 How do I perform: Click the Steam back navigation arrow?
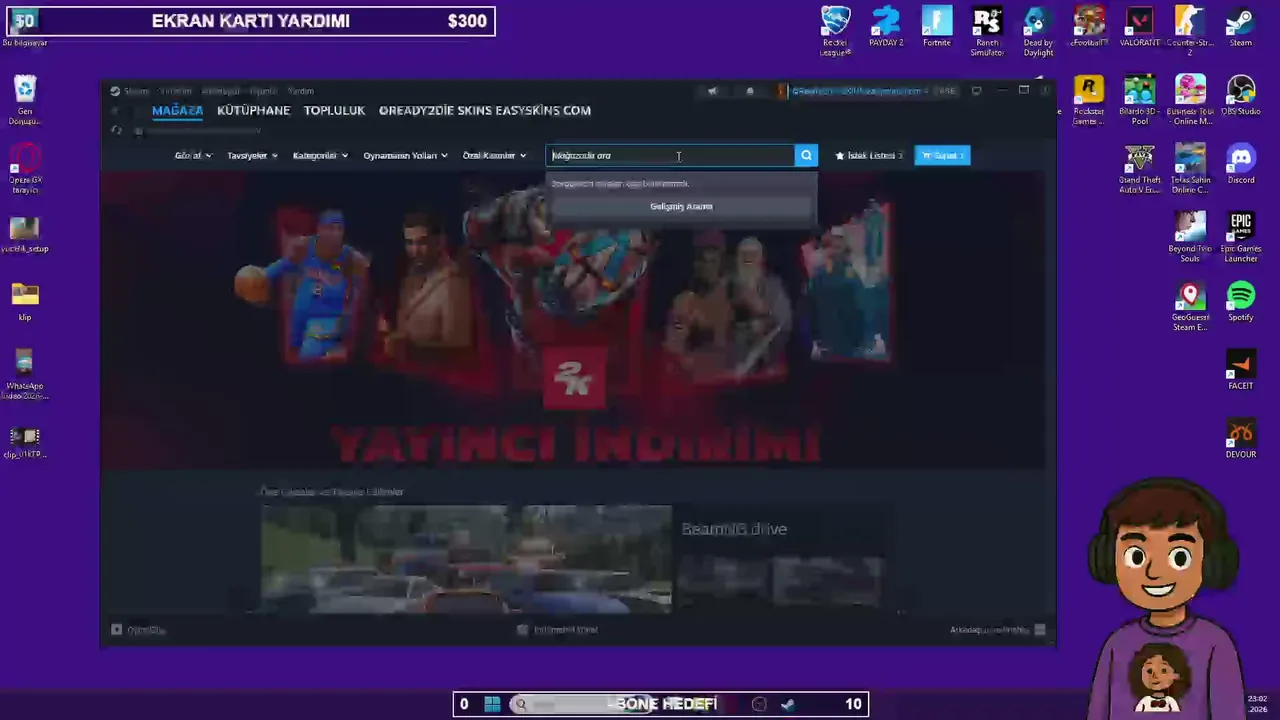[x=115, y=110]
